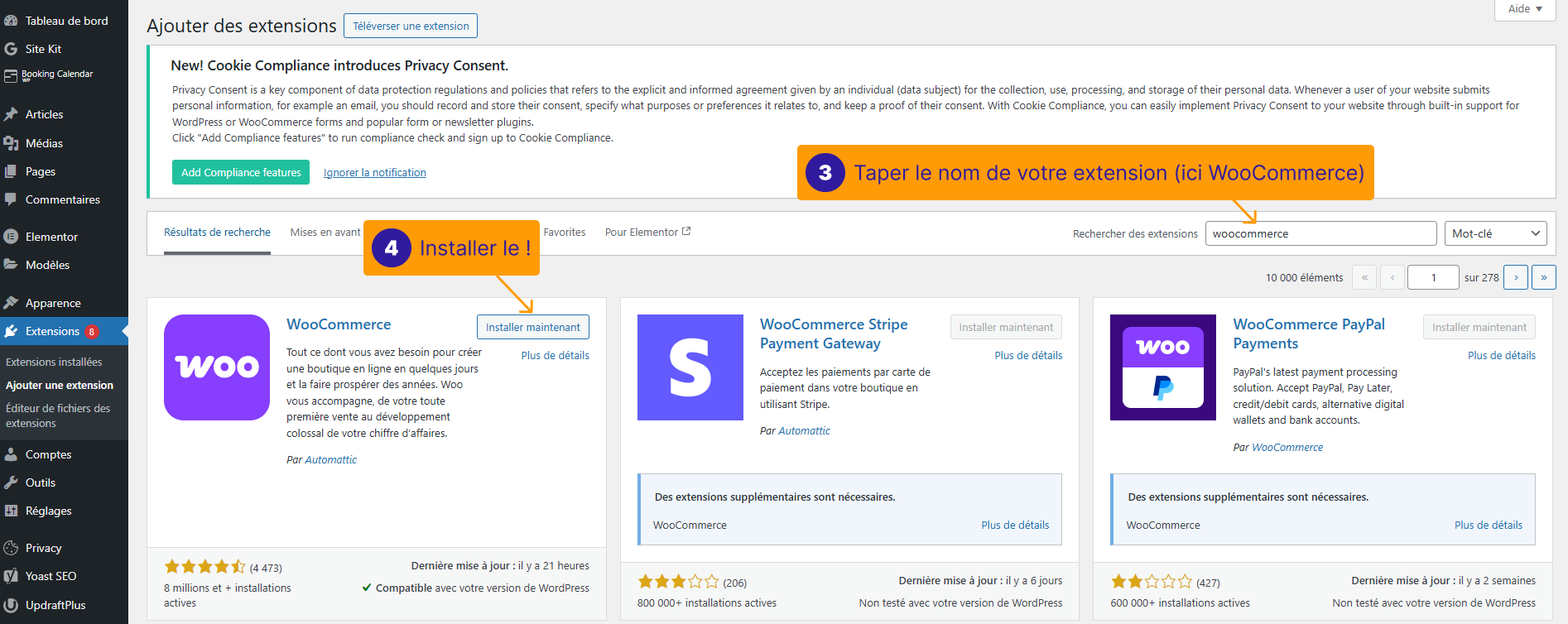Click Automattic author link under Stripe Gateway
Viewport: 1568px width, 624px height.
[804, 430]
